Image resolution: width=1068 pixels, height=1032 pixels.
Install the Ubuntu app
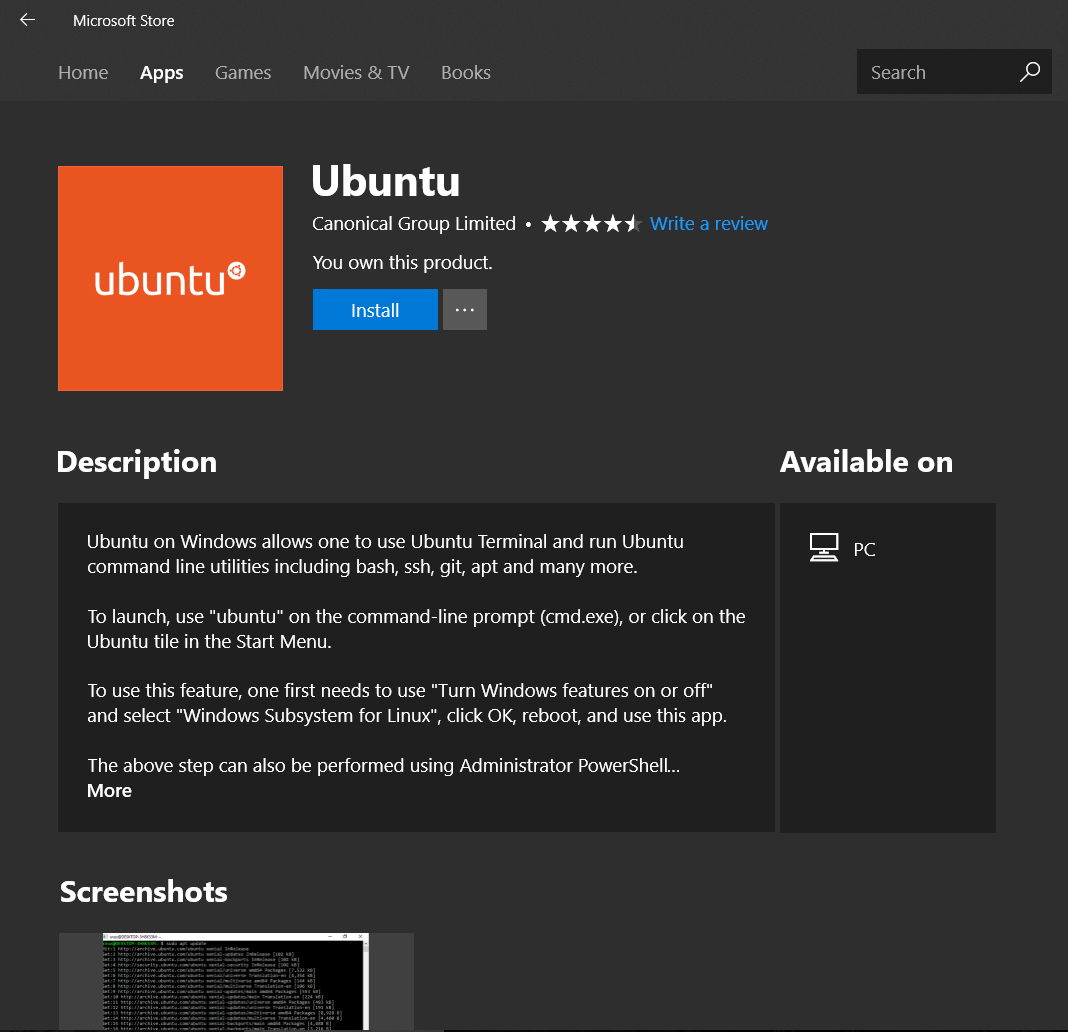(375, 309)
